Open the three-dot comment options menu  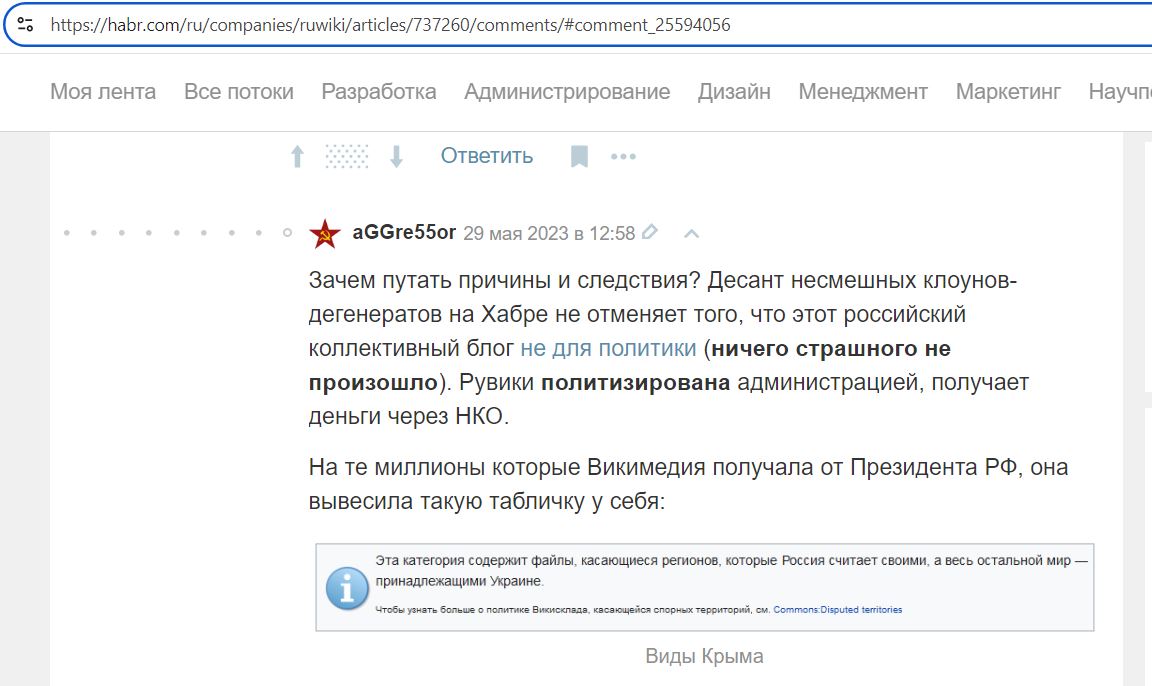[x=623, y=156]
